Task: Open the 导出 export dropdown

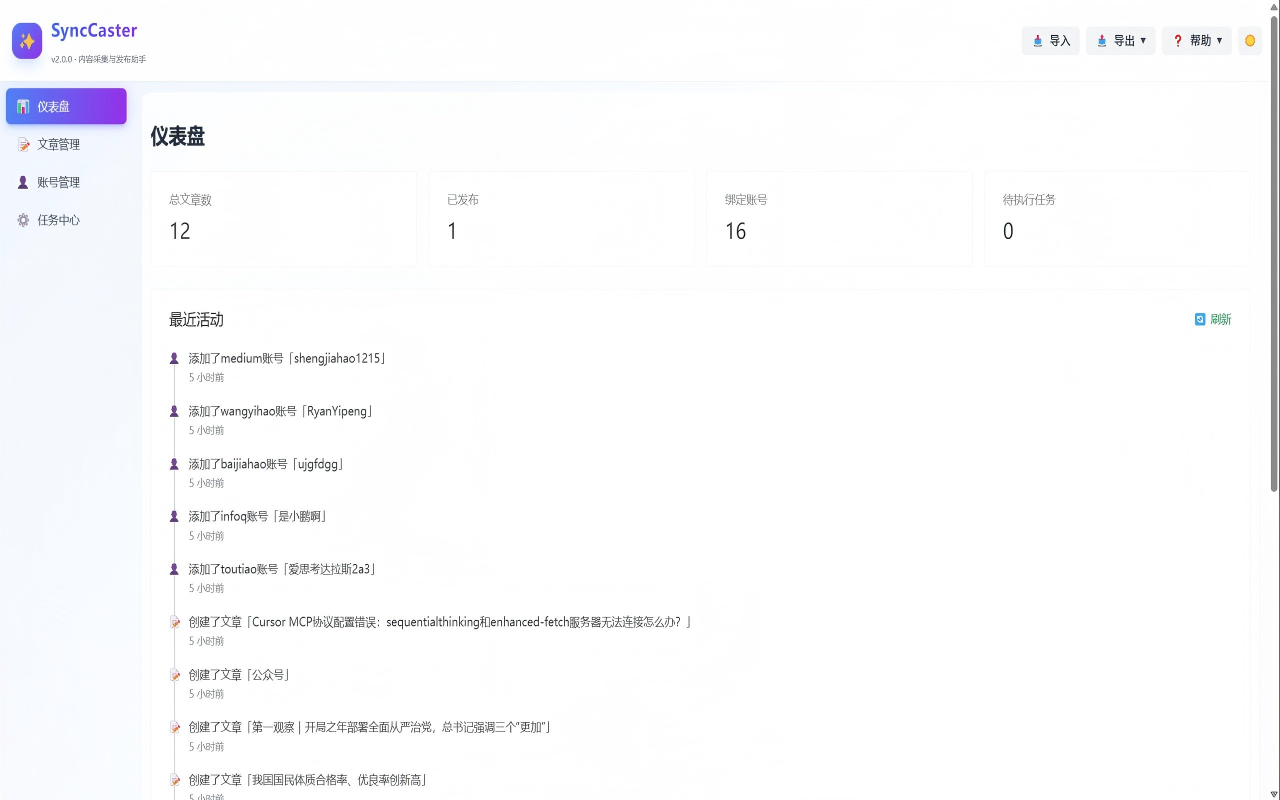Action: [x=1121, y=41]
